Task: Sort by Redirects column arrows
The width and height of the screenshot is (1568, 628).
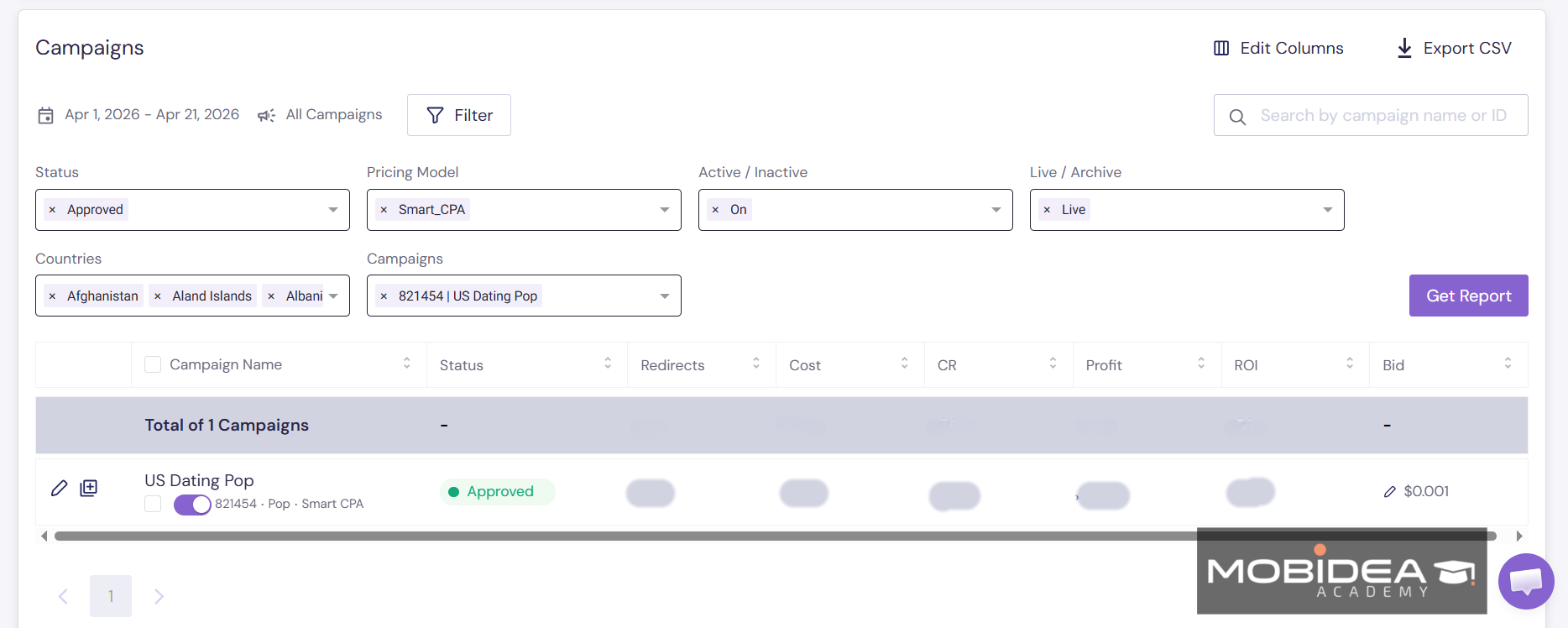Action: coord(756,364)
